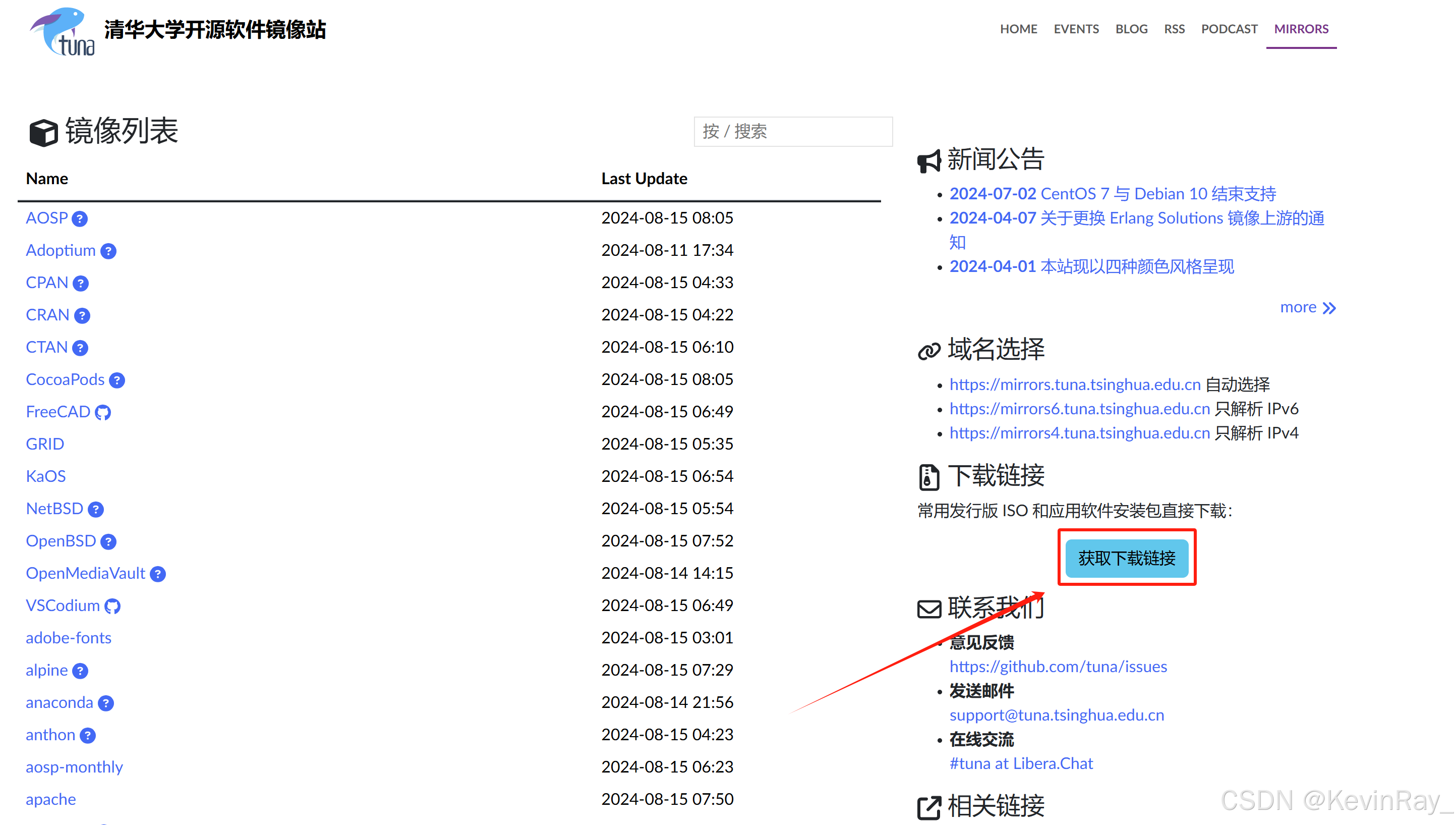Click the TUNA fish logo

point(63,31)
